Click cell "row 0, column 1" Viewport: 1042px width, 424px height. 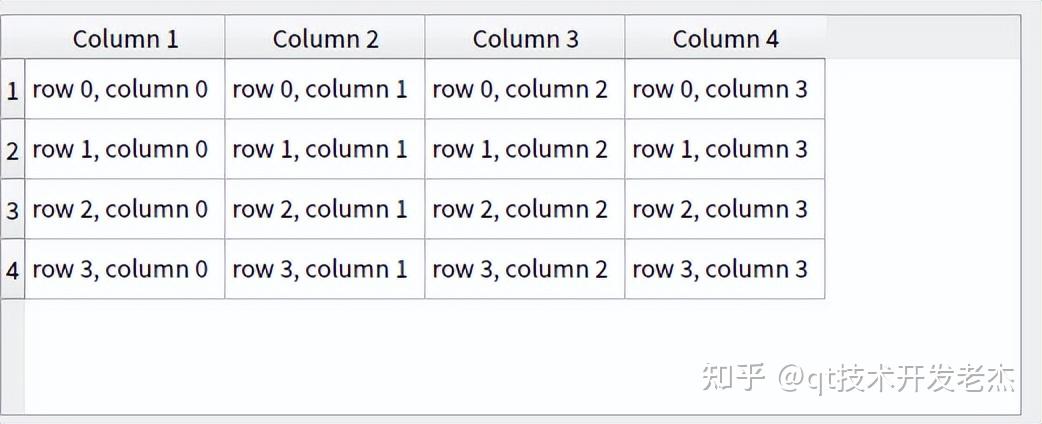pyautogui.click(x=325, y=90)
